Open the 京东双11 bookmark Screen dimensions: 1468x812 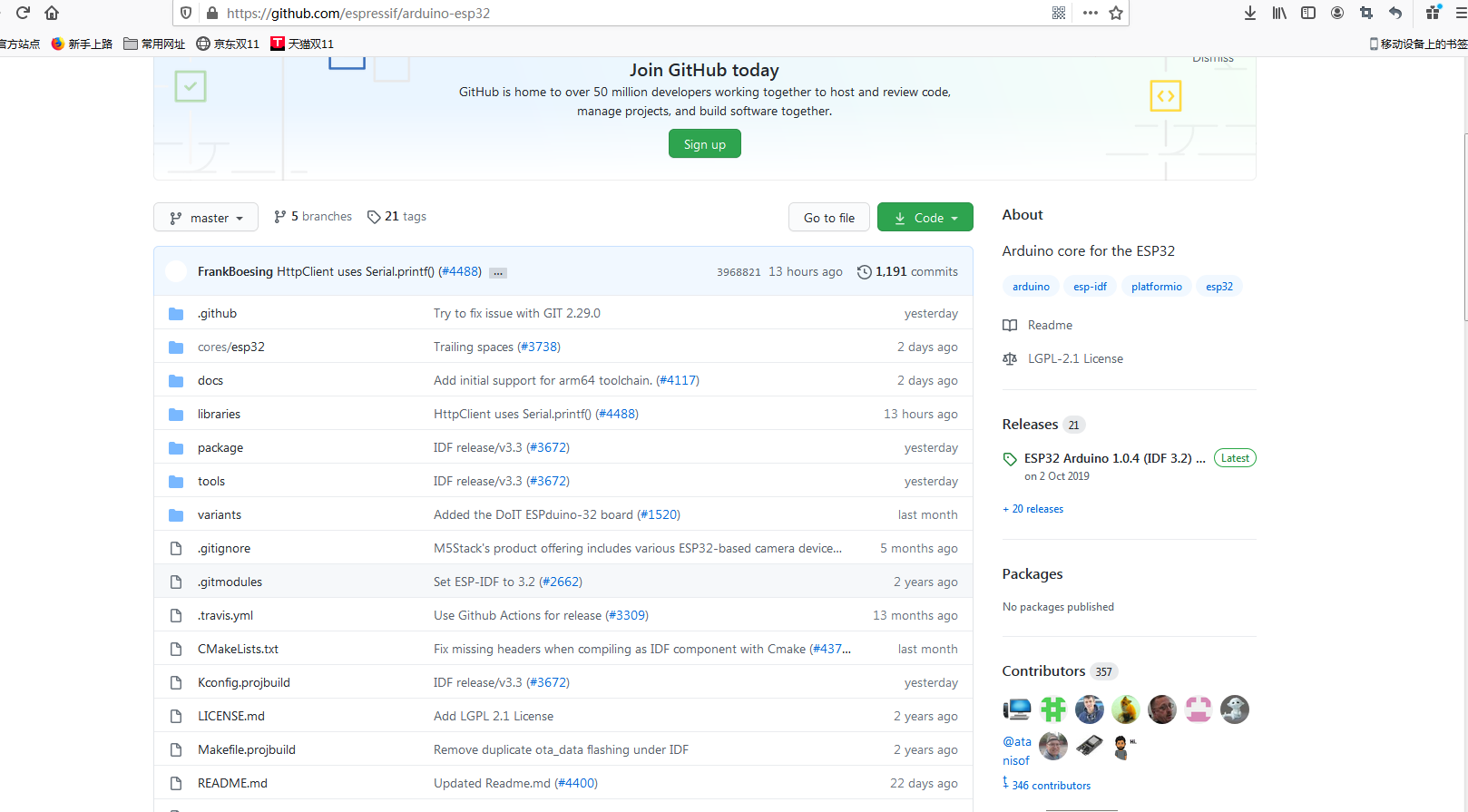[x=228, y=44]
